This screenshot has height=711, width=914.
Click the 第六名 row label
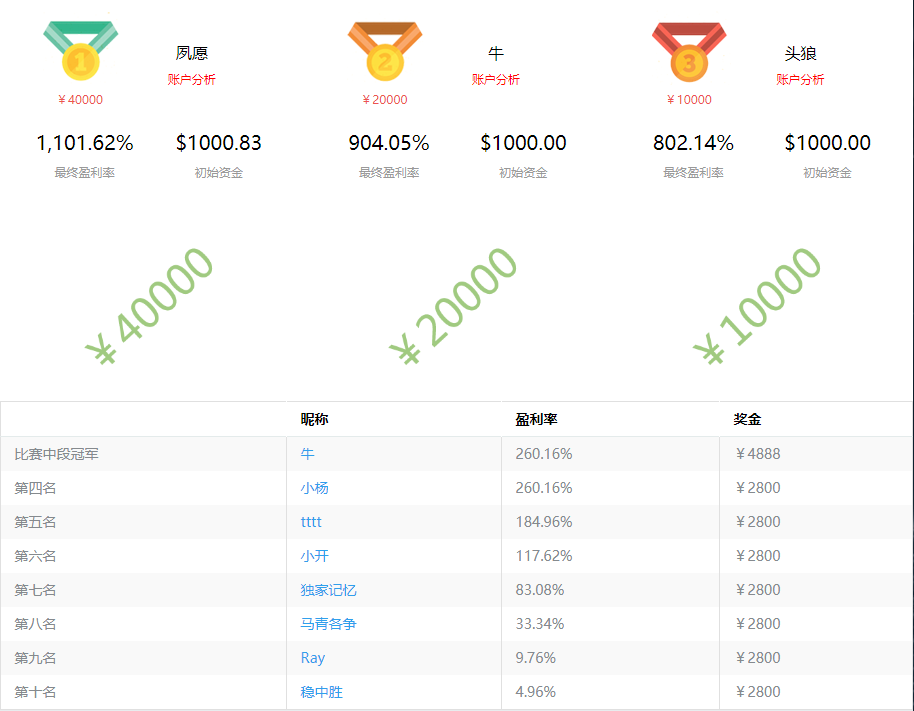pos(35,556)
